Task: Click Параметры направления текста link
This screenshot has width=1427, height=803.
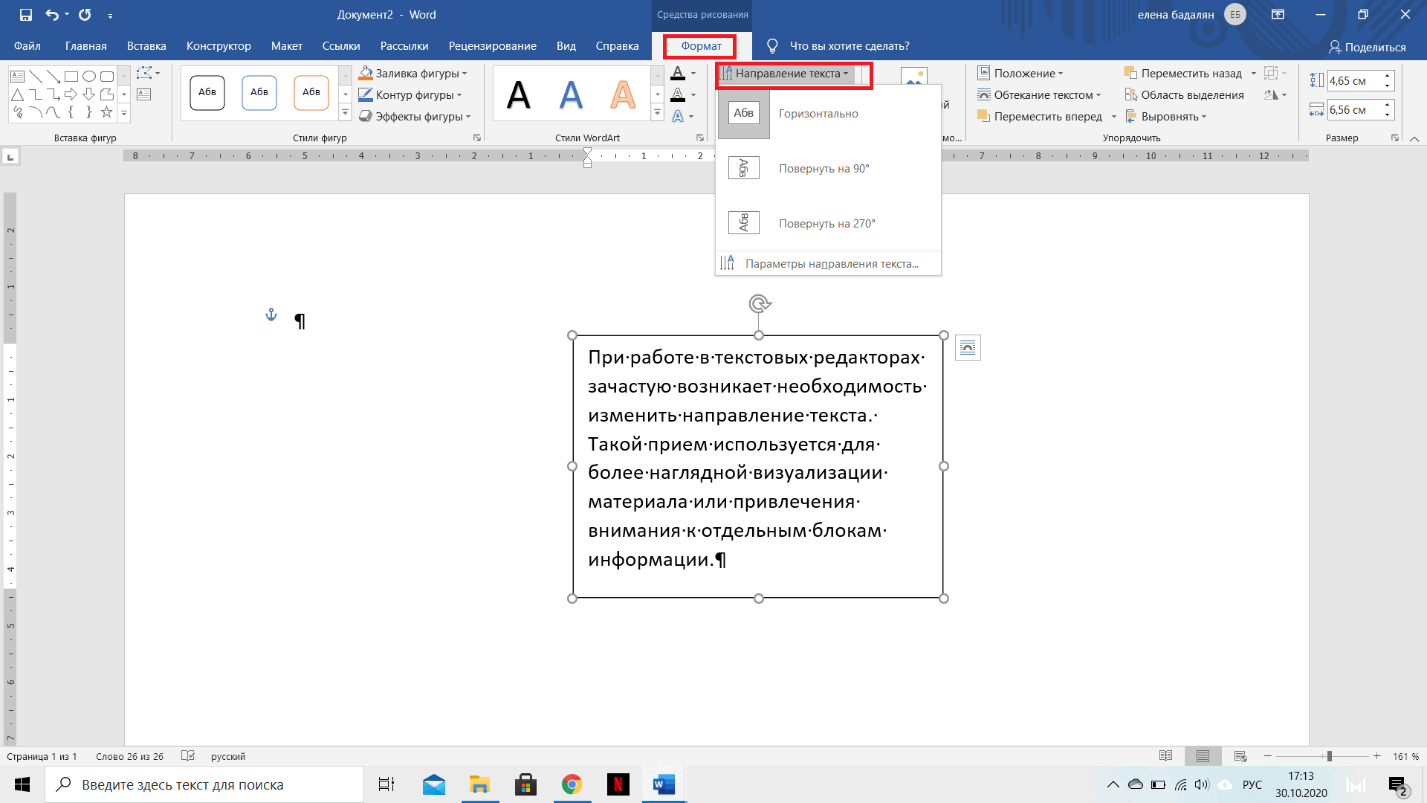Action: point(830,264)
